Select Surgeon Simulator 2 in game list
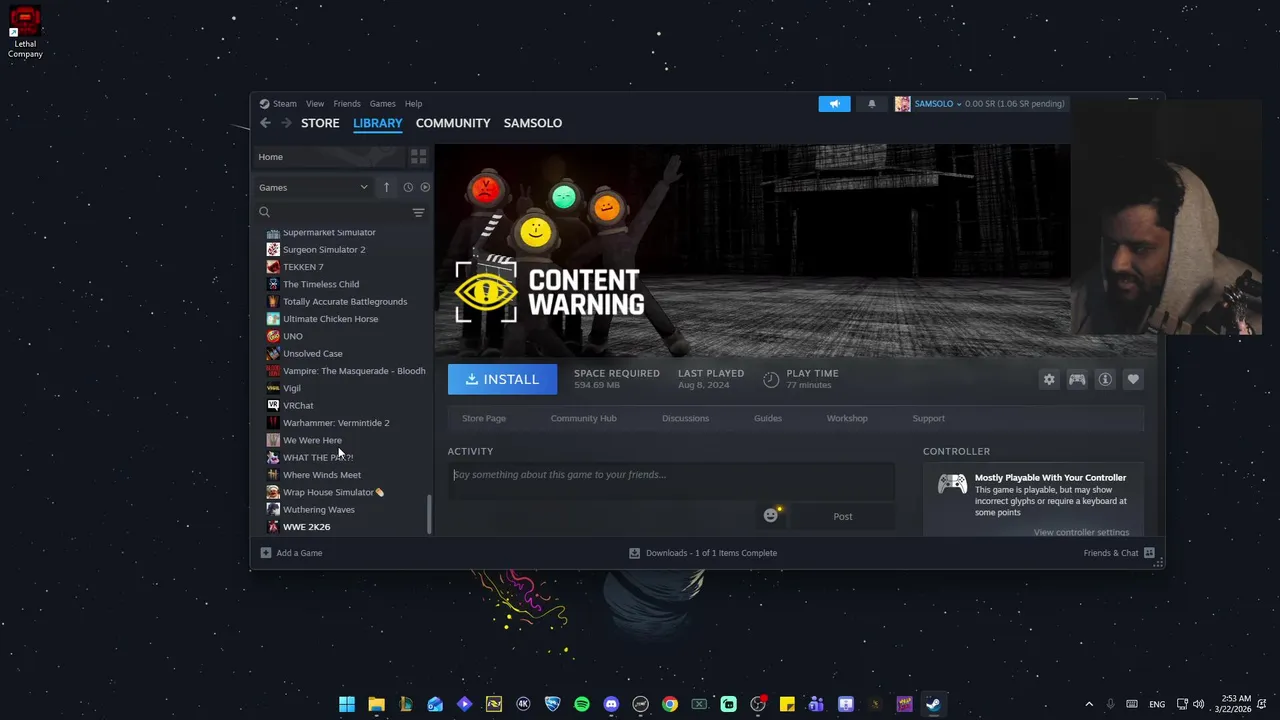1280x720 pixels. click(x=324, y=250)
